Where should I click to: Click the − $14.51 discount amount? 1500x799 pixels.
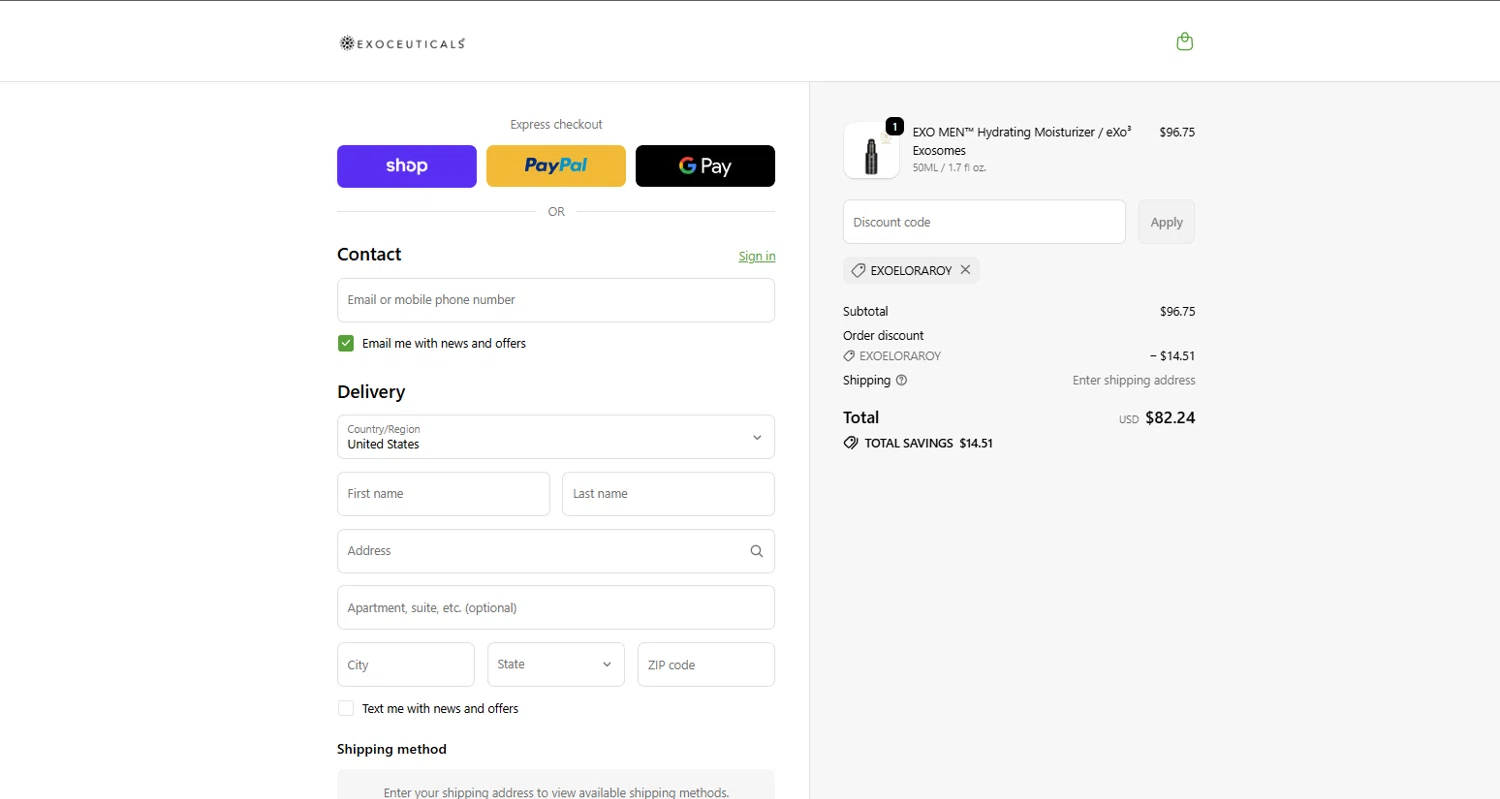pyautogui.click(x=1172, y=356)
